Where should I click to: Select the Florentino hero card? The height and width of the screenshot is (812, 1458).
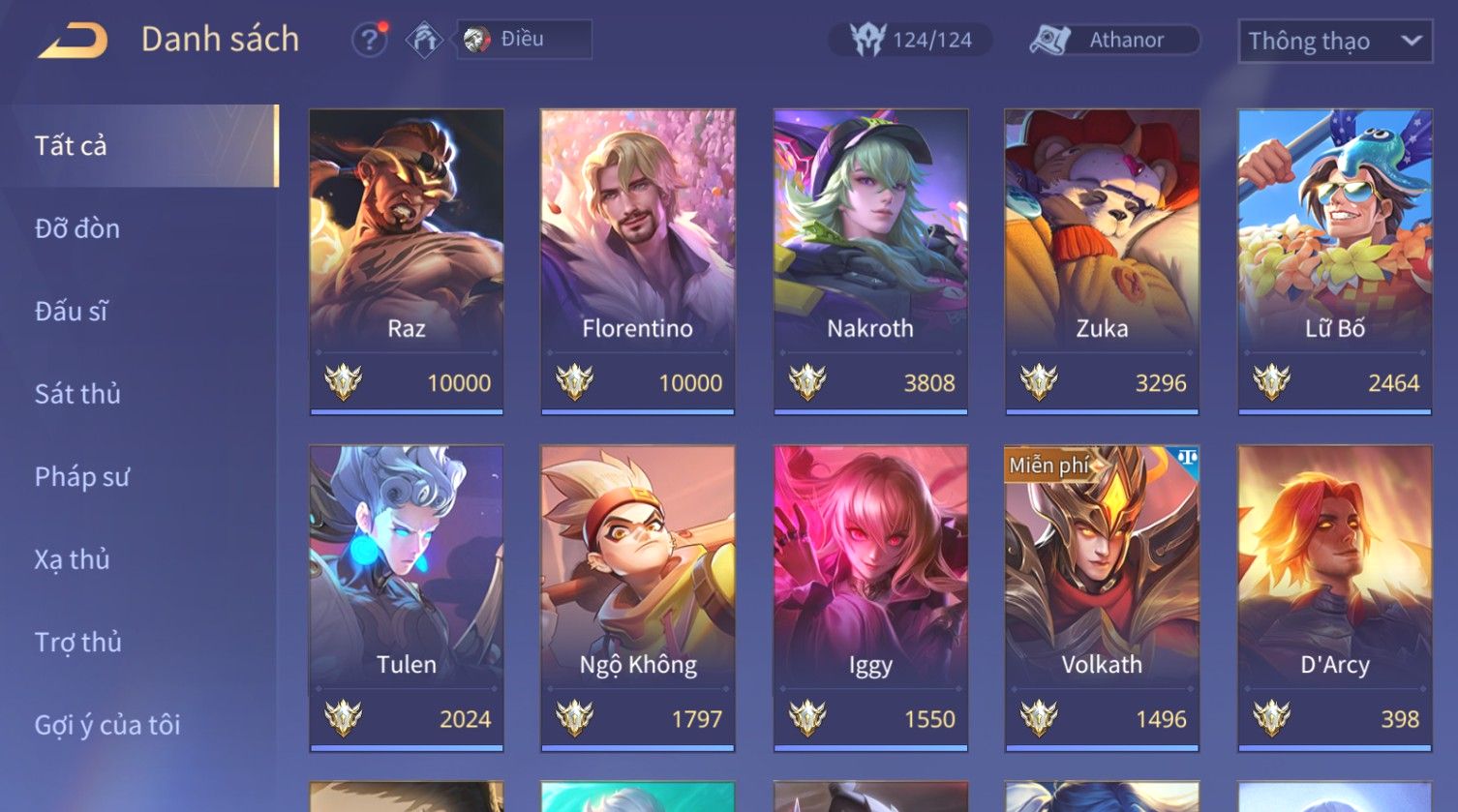638,261
